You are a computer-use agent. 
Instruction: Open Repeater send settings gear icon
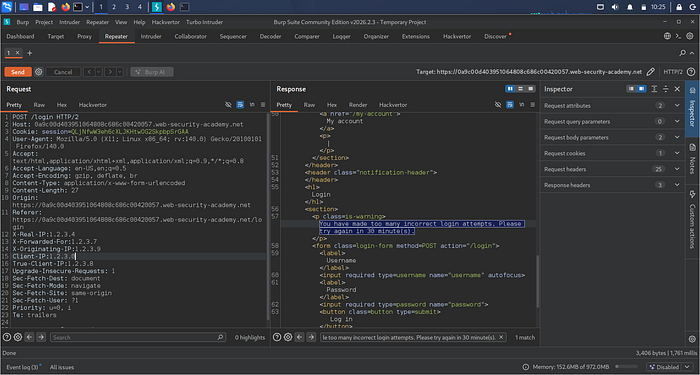pyautogui.click(x=39, y=72)
